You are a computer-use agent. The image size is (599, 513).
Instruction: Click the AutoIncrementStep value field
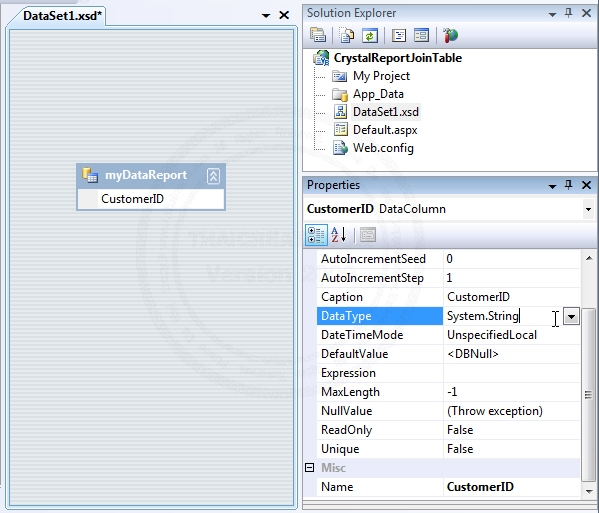point(512,278)
